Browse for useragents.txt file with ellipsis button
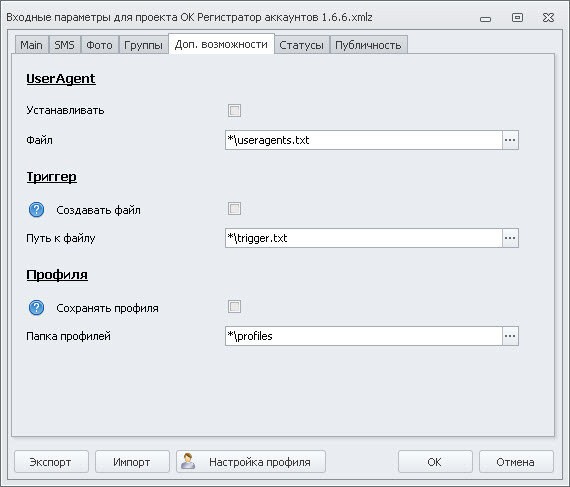Image resolution: width=570 pixels, height=487 pixels. pyautogui.click(x=510, y=140)
